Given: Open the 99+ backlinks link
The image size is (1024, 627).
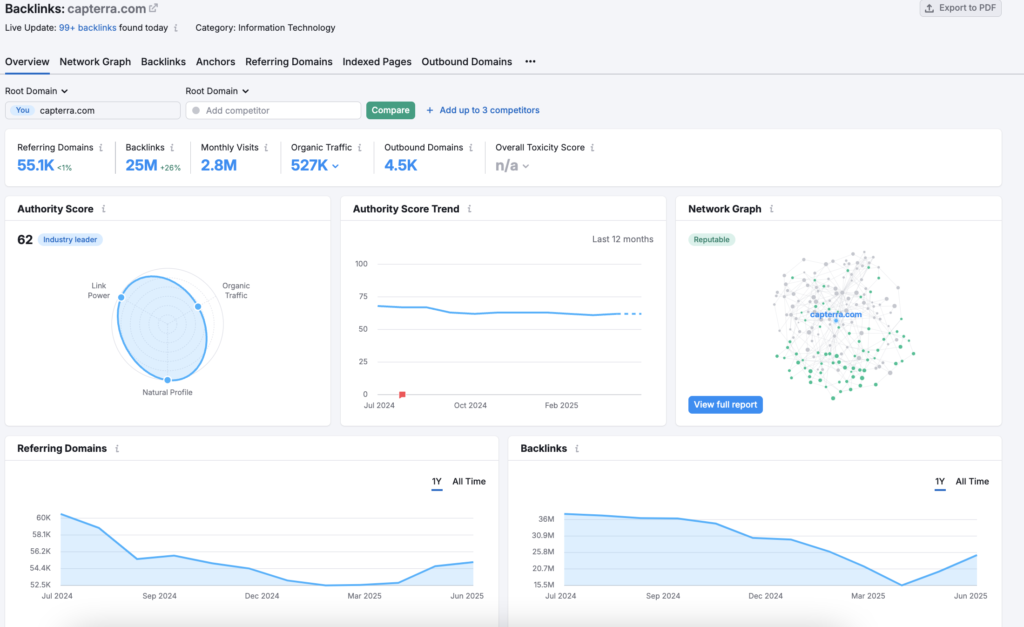Looking at the screenshot, I should pyautogui.click(x=88, y=28).
